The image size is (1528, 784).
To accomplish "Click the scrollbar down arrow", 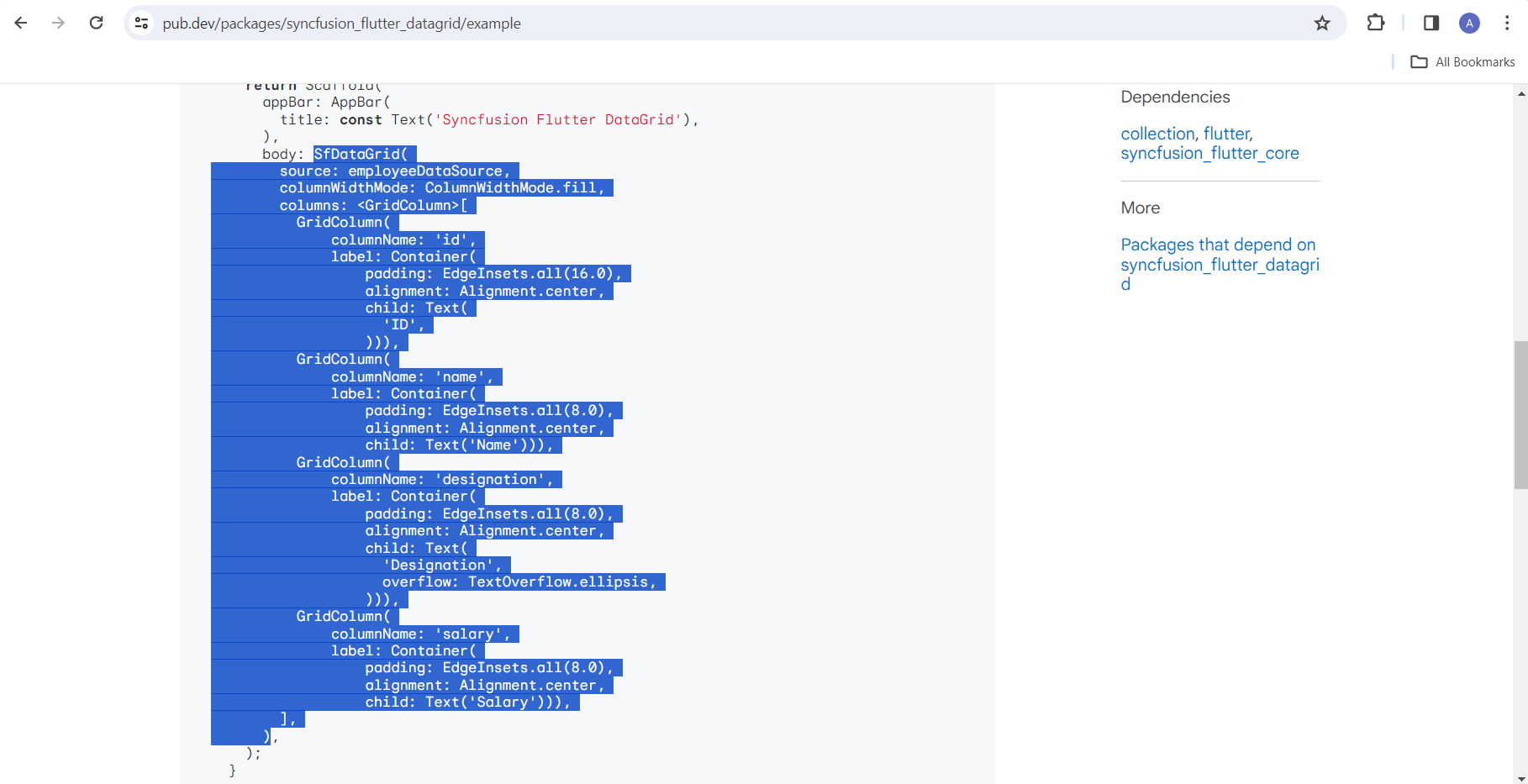I will tap(1520, 776).
